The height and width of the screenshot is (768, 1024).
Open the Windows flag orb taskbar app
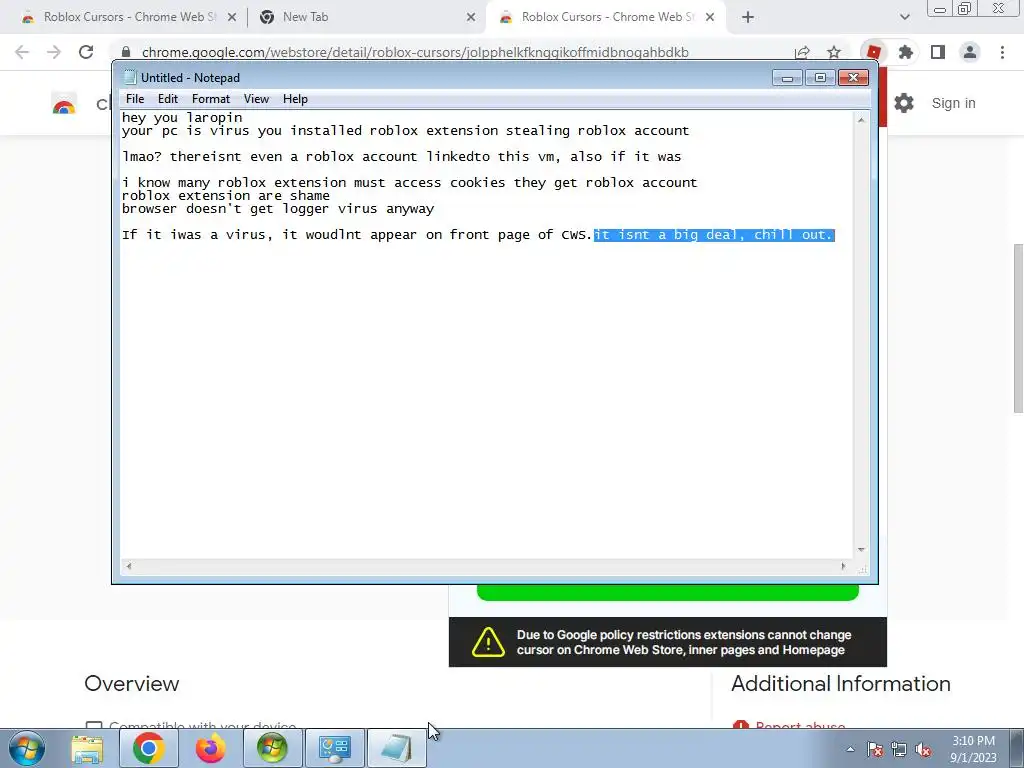pyautogui.click(x=272, y=748)
